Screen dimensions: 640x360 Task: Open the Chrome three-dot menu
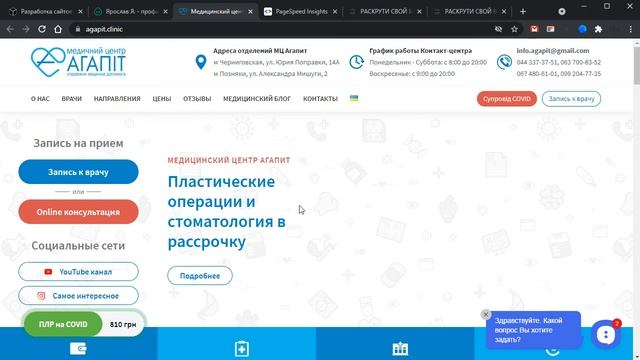coord(631,29)
